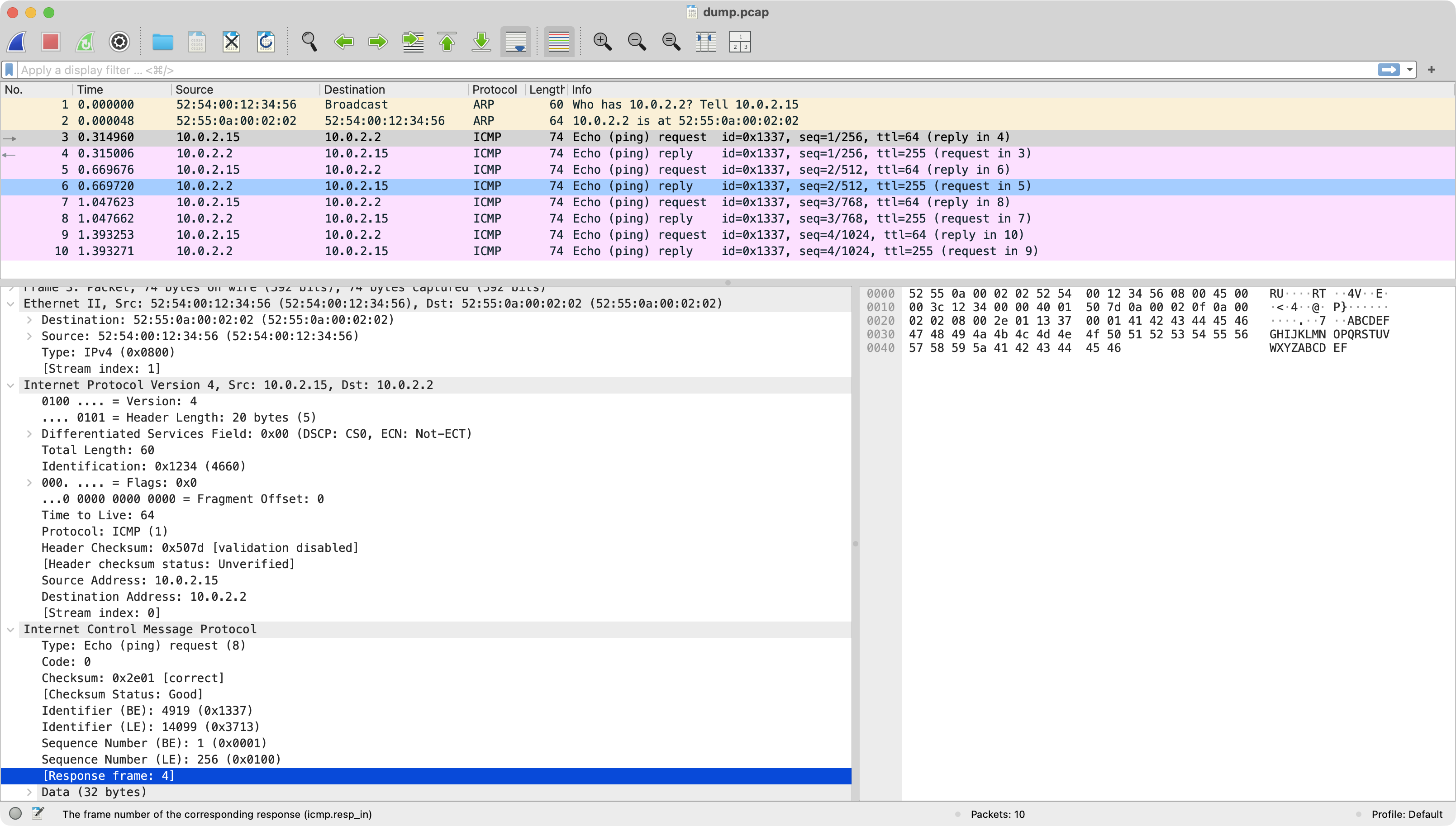Click the go to first packet icon

coord(447,42)
